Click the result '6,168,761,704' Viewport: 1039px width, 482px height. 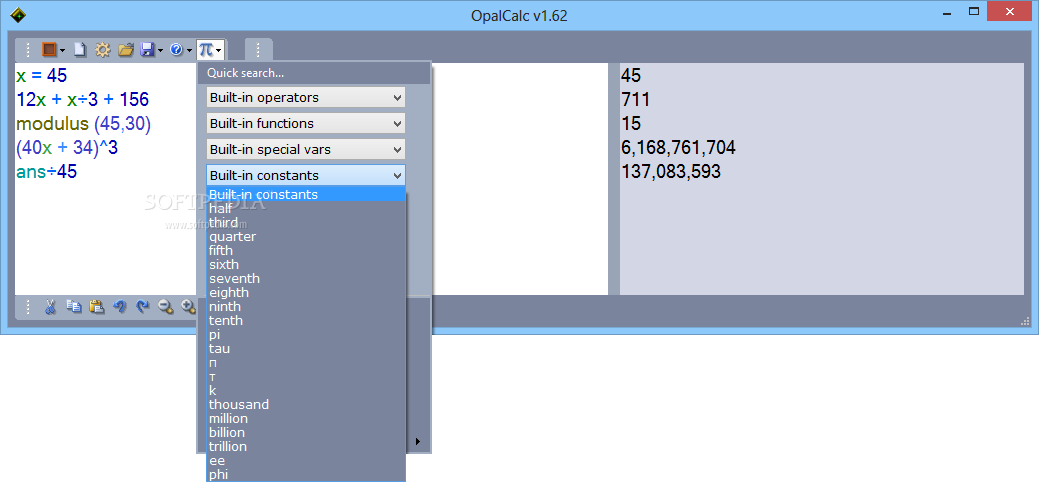tap(679, 148)
